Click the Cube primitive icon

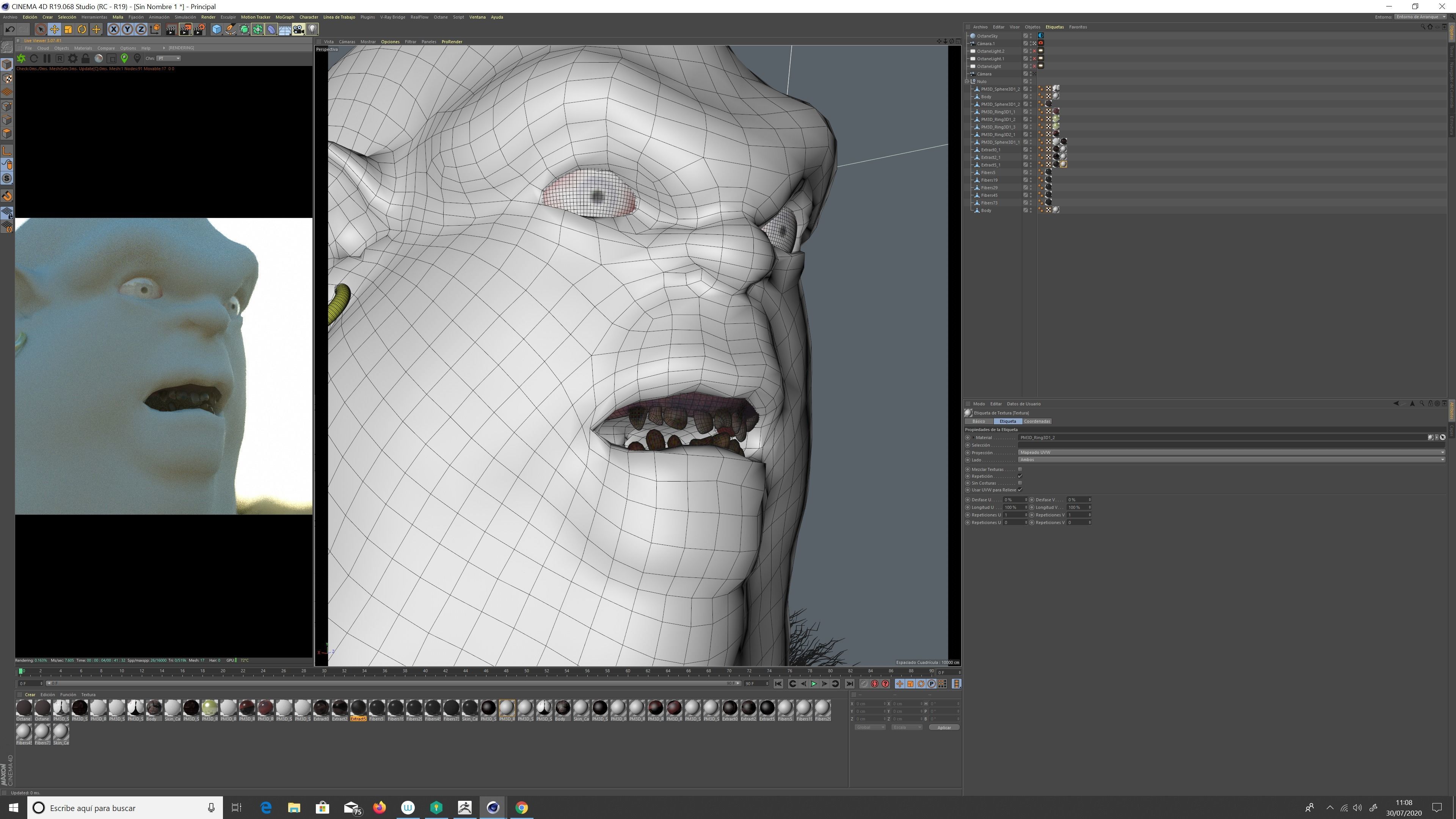tap(217, 30)
